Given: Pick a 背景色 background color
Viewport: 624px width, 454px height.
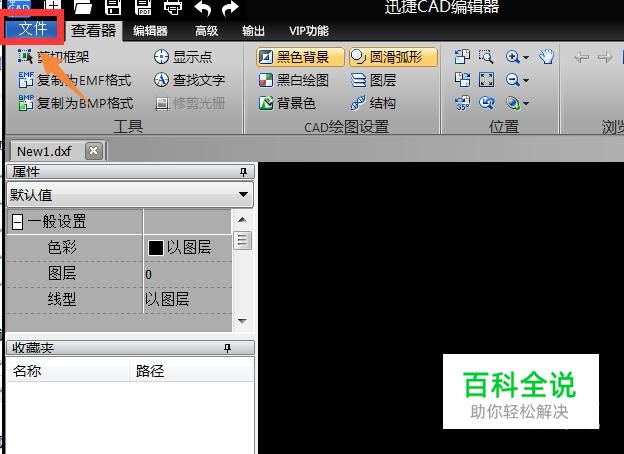Looking at the screenshot, I should (287, 103).
